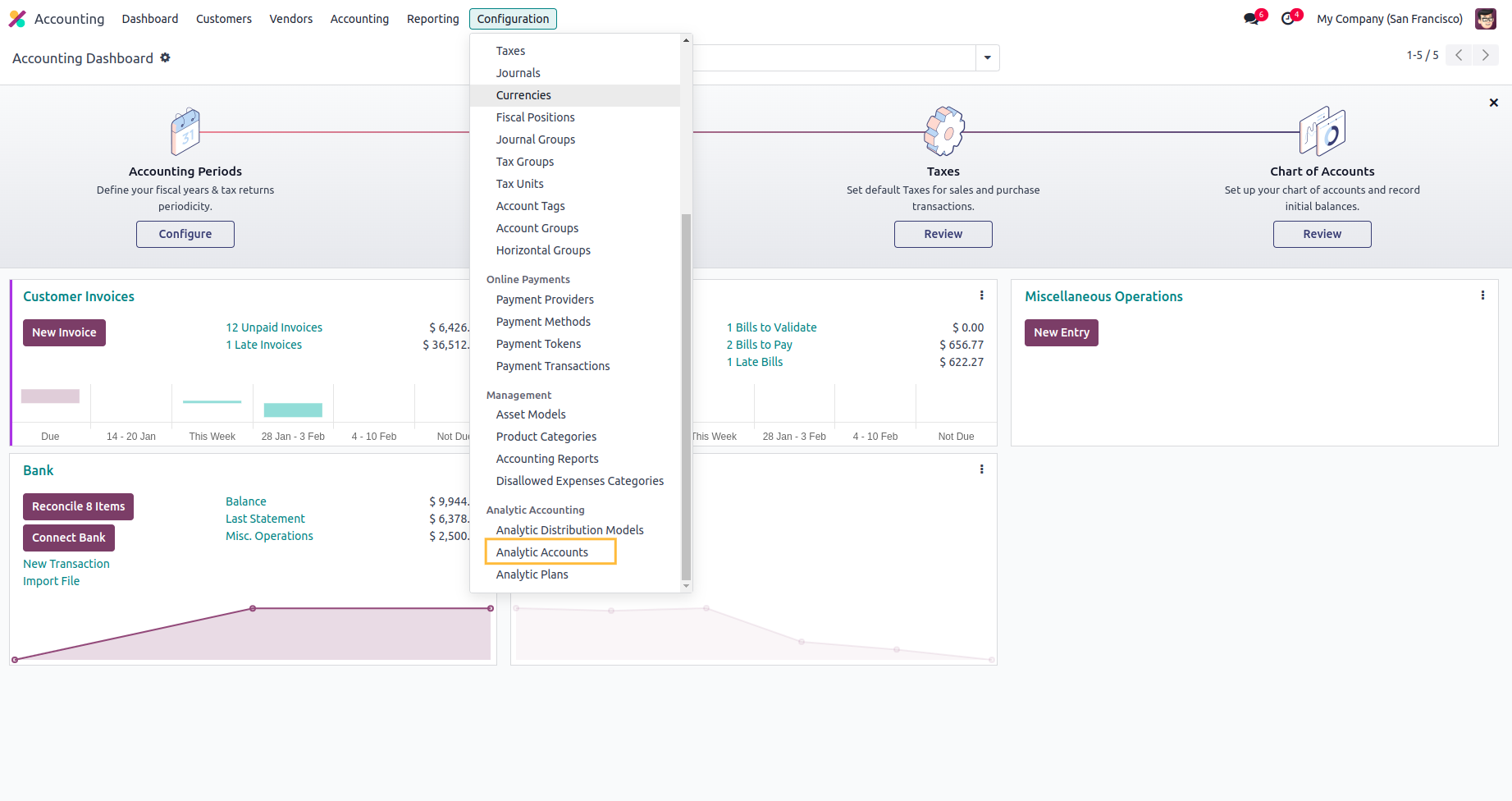Open Analytic Accounts
This screenshot has height=801, width=1512.
[x=575, y=552]
